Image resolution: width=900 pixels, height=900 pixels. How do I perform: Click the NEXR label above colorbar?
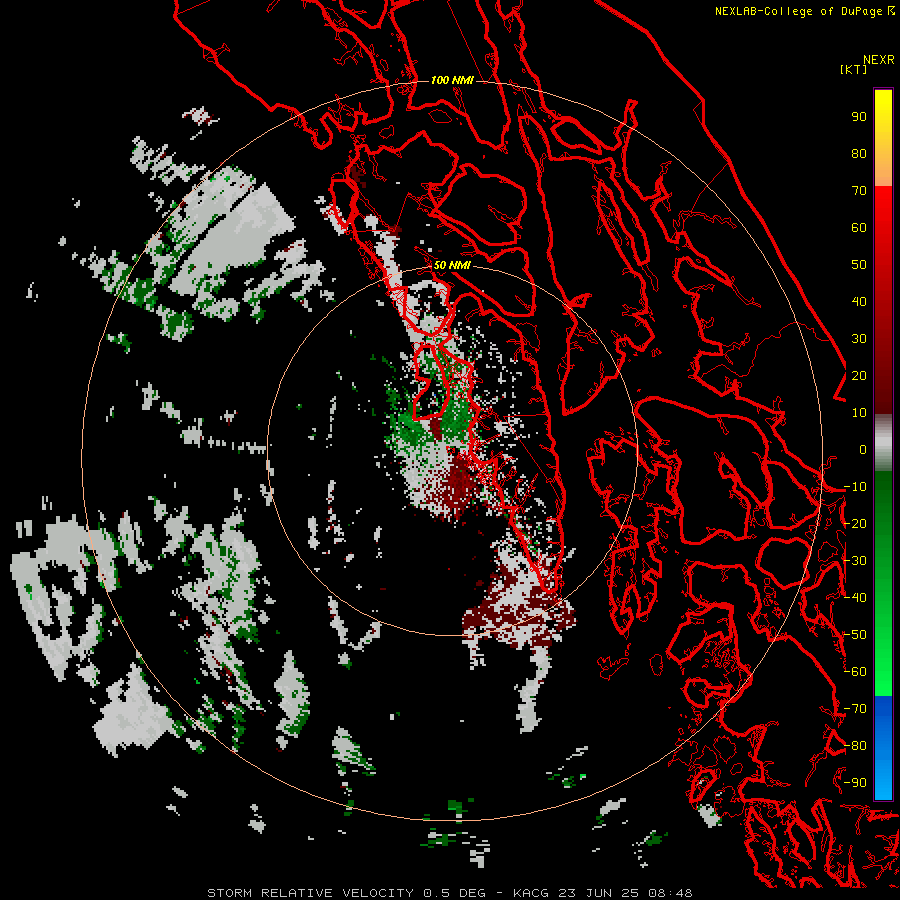(879, 60)
